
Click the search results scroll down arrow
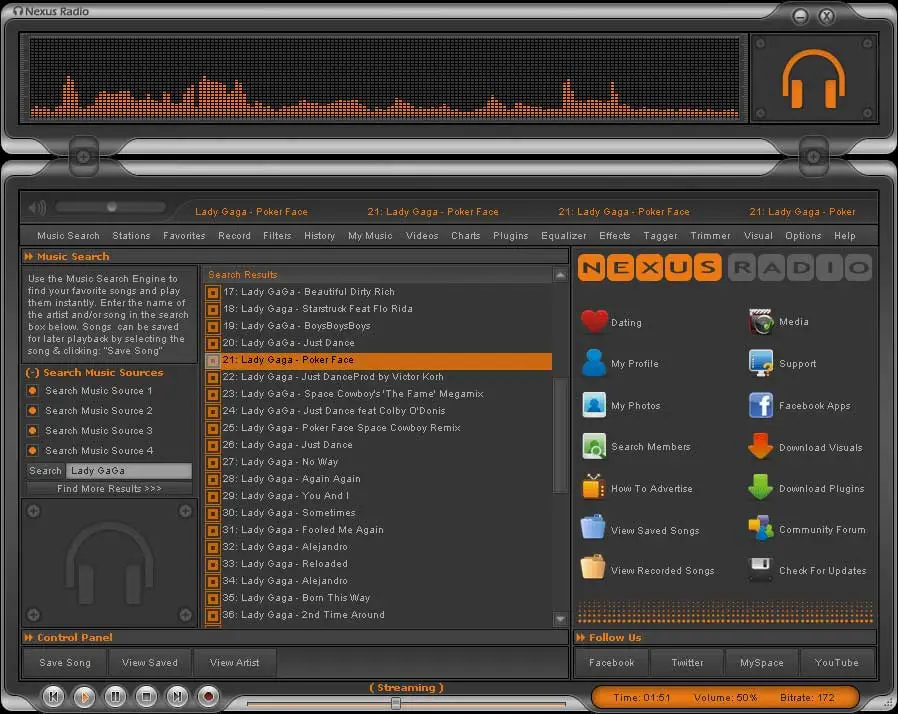coord(560,618)
